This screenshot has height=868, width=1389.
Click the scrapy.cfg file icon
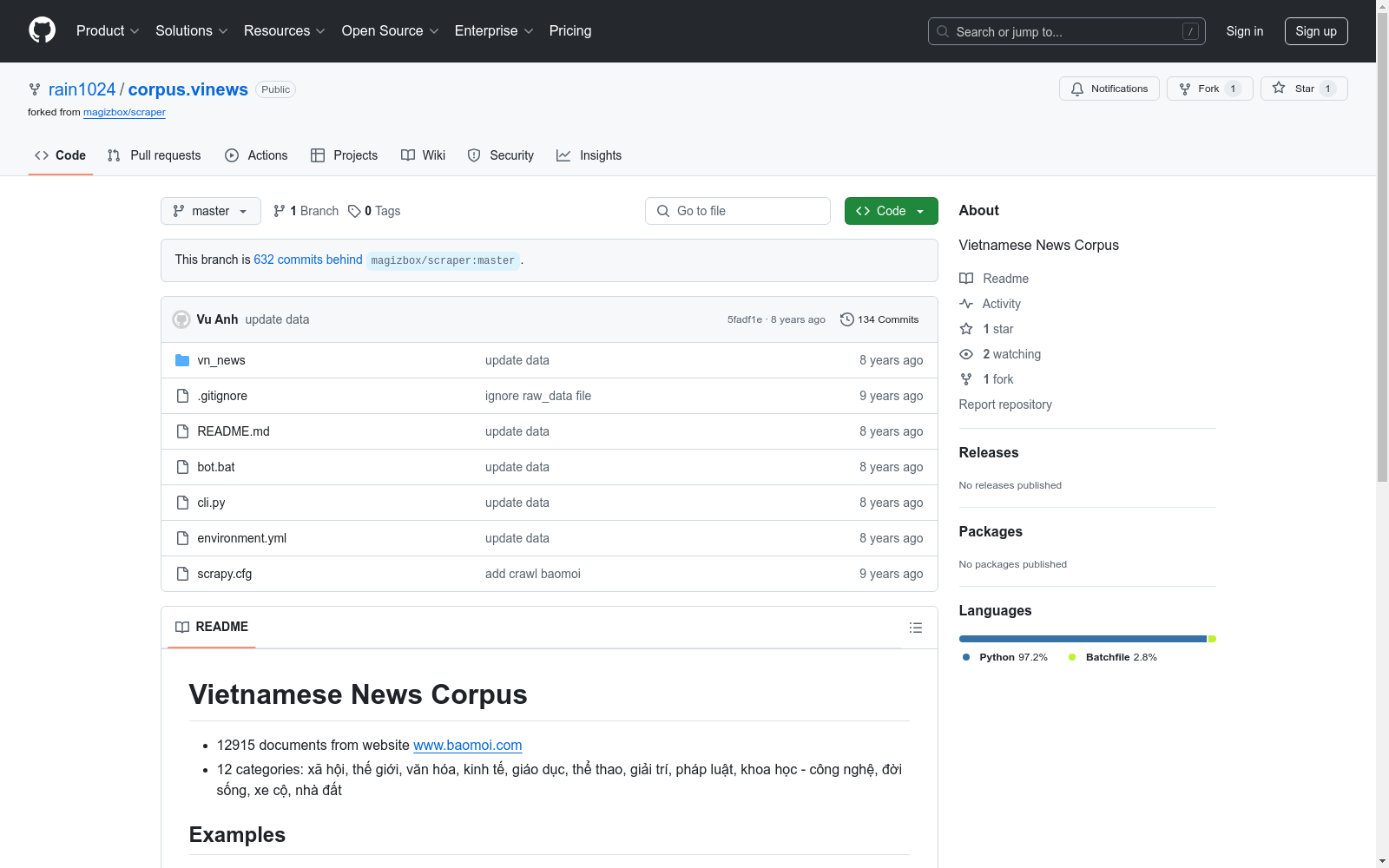click(182, 574)
